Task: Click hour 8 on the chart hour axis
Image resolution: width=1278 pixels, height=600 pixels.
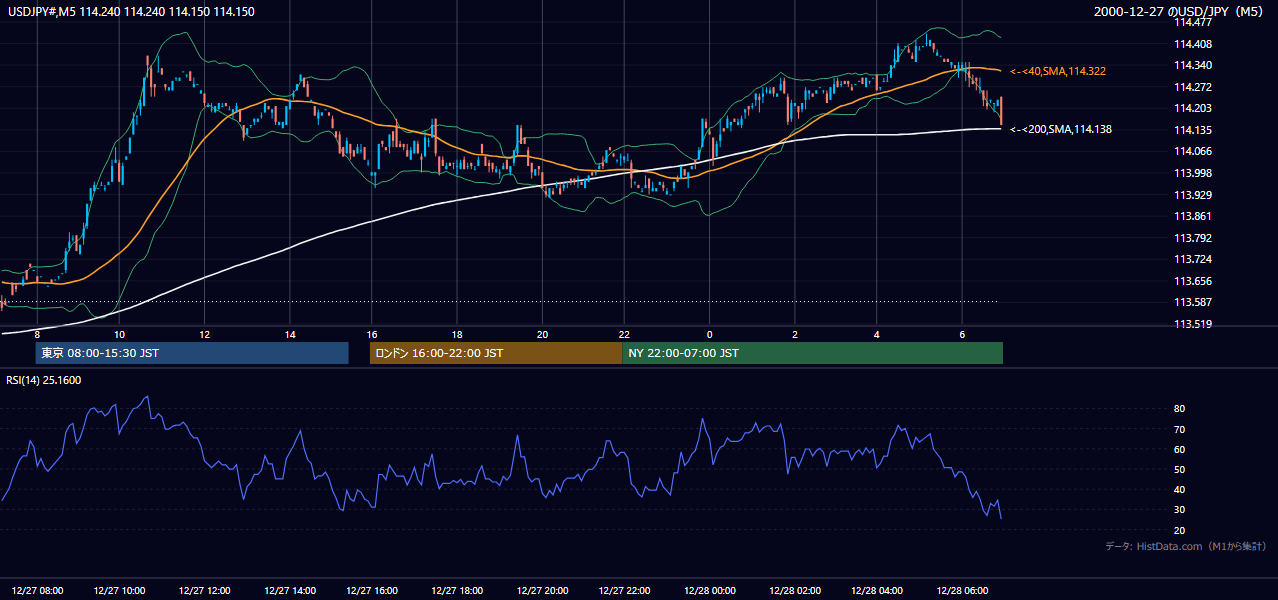Action: [37, 334]
